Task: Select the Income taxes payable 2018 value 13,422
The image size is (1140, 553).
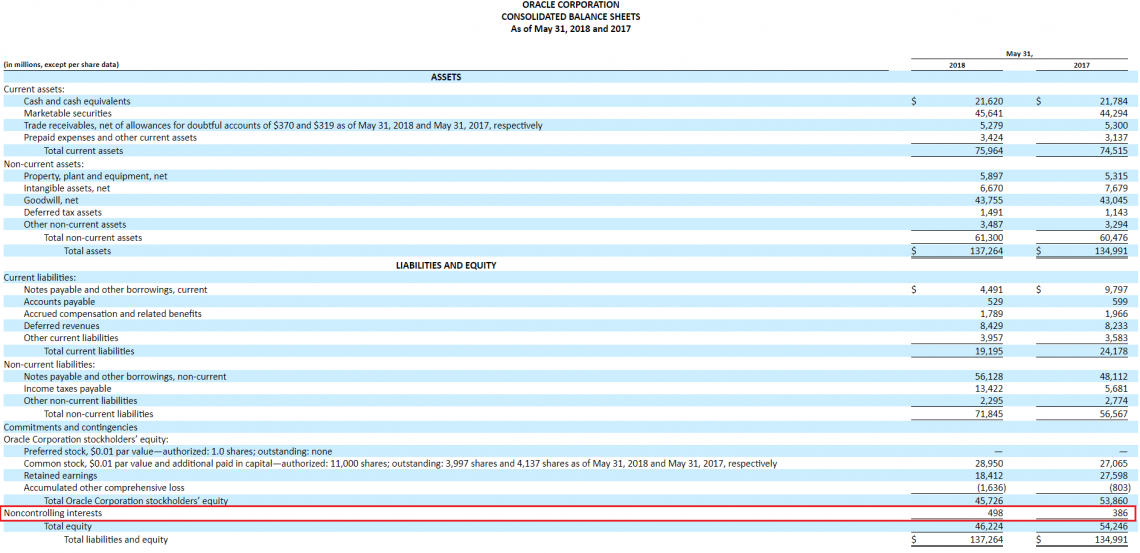Action: point(988,389)
